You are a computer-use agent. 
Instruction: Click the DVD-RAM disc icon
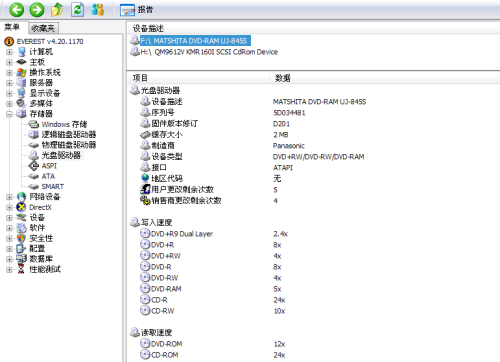tap(145, 288)
